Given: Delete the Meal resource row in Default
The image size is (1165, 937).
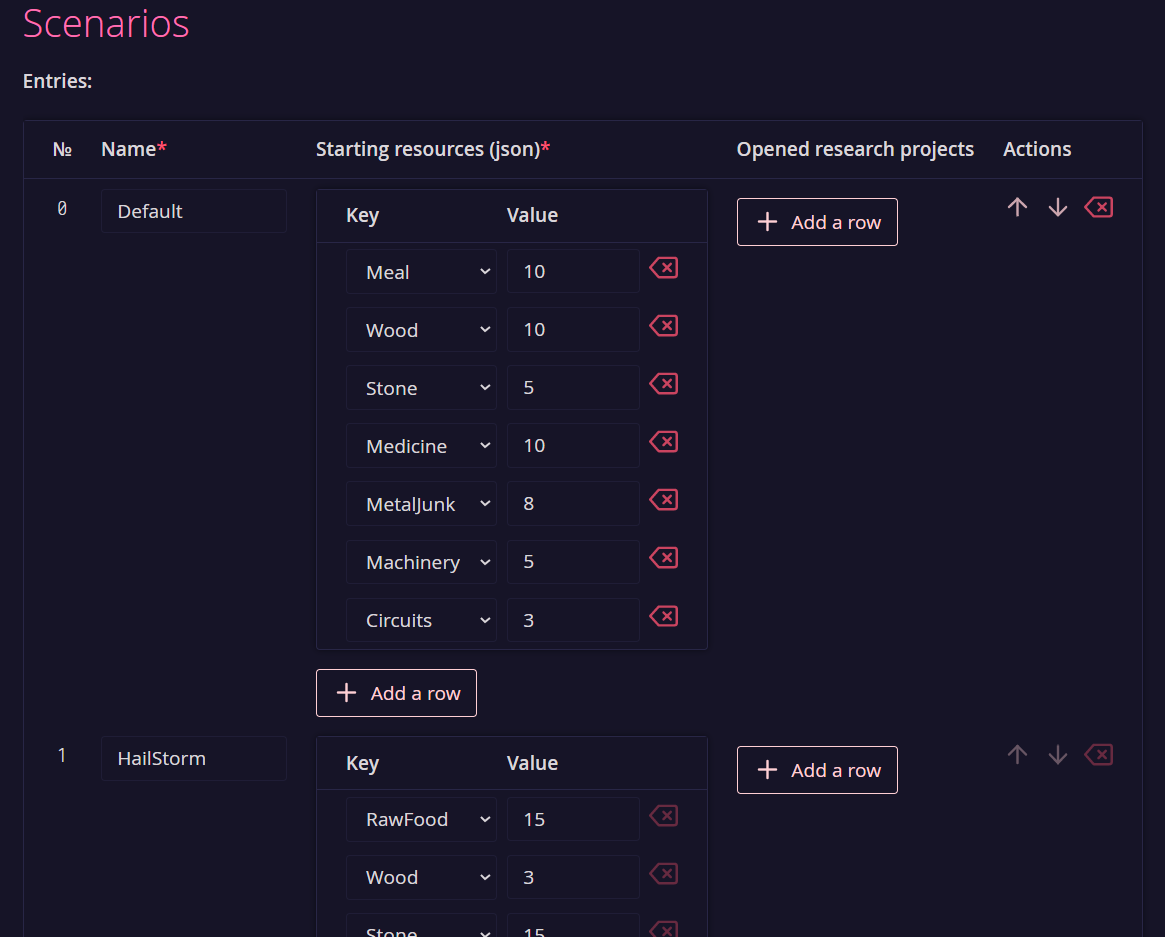Looking at the screenshot, I should 663,268.
